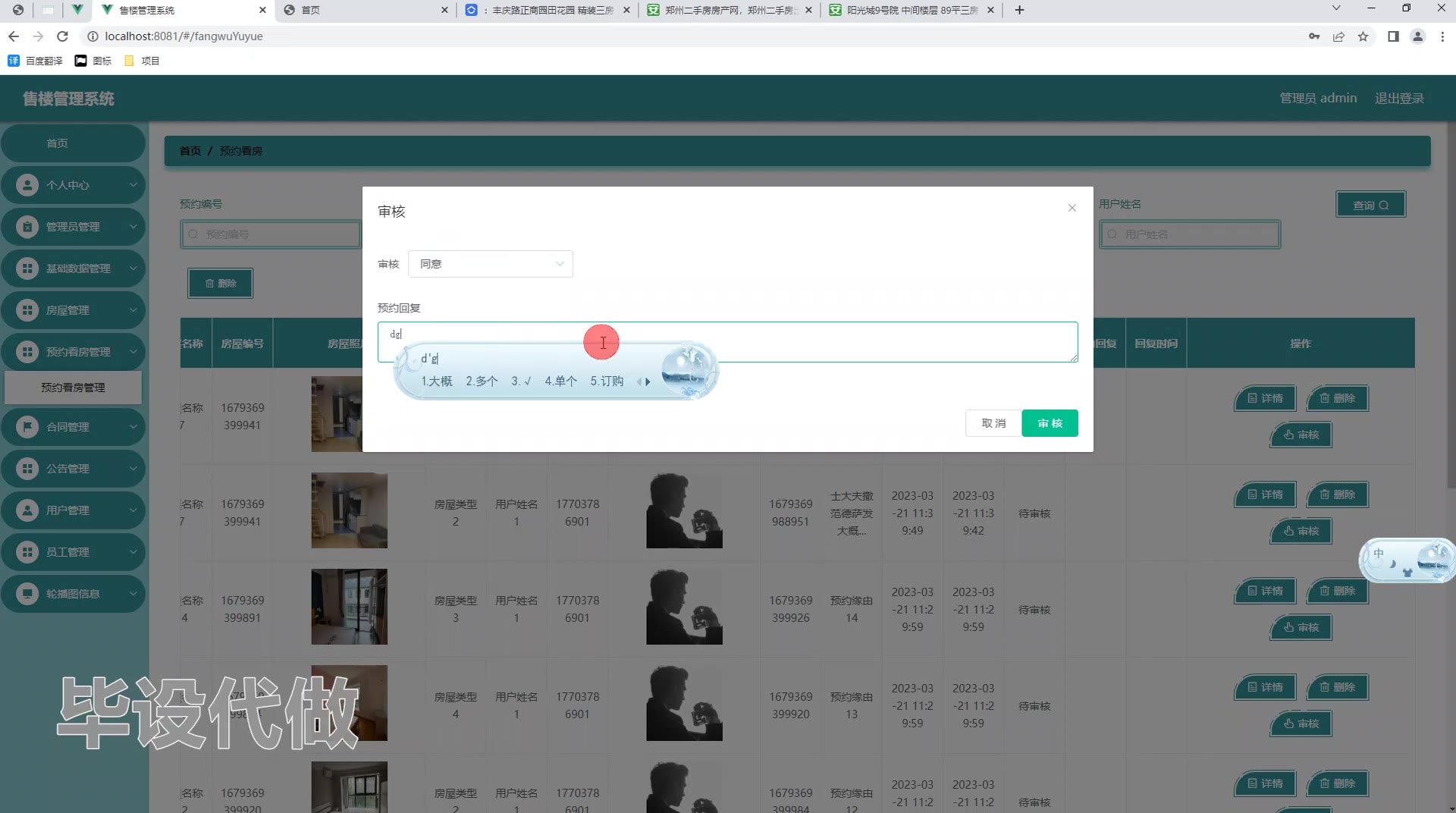Screen dimensions: 1456x813
Task: Open the browser three-dot menu
Action: pos(1442,36)
